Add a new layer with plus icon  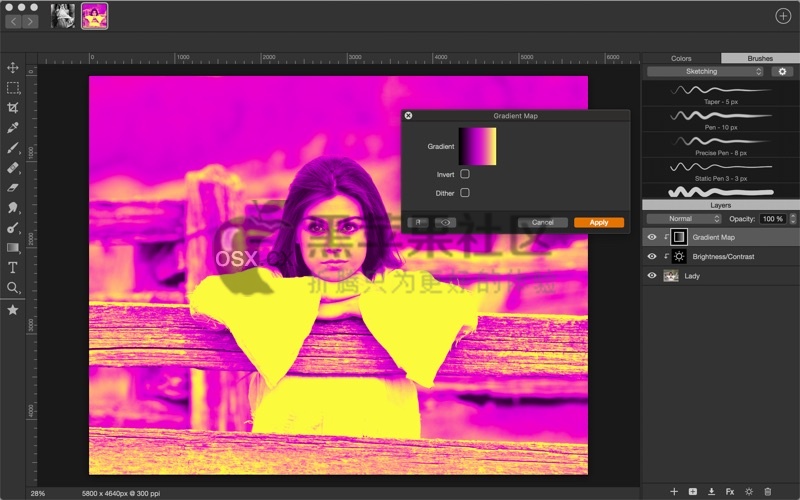674,491
